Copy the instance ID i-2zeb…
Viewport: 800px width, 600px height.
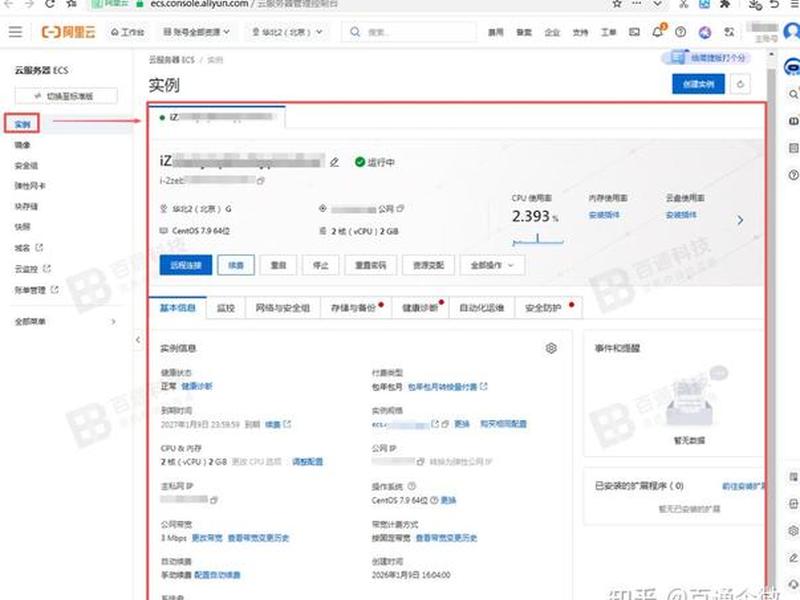click(261, 181)
